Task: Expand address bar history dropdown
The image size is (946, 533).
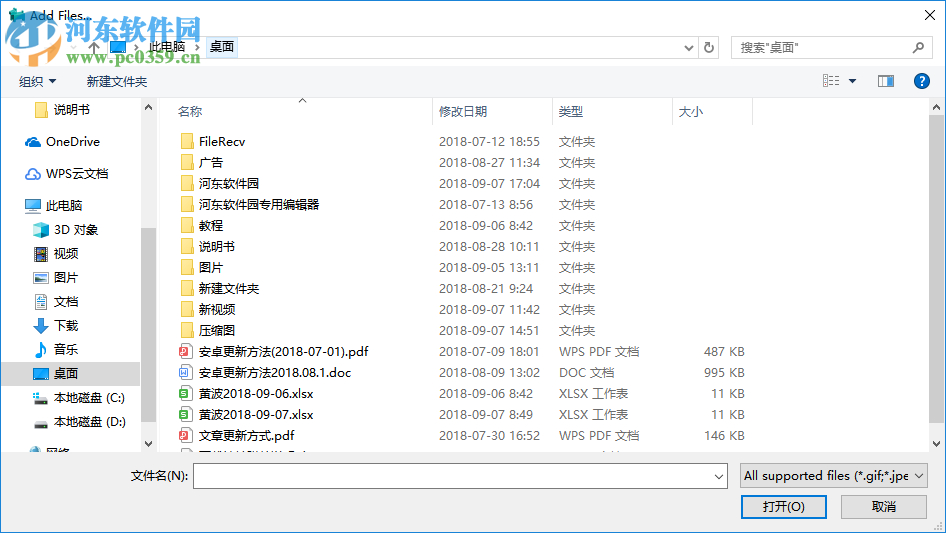Action: click(688, 48)
